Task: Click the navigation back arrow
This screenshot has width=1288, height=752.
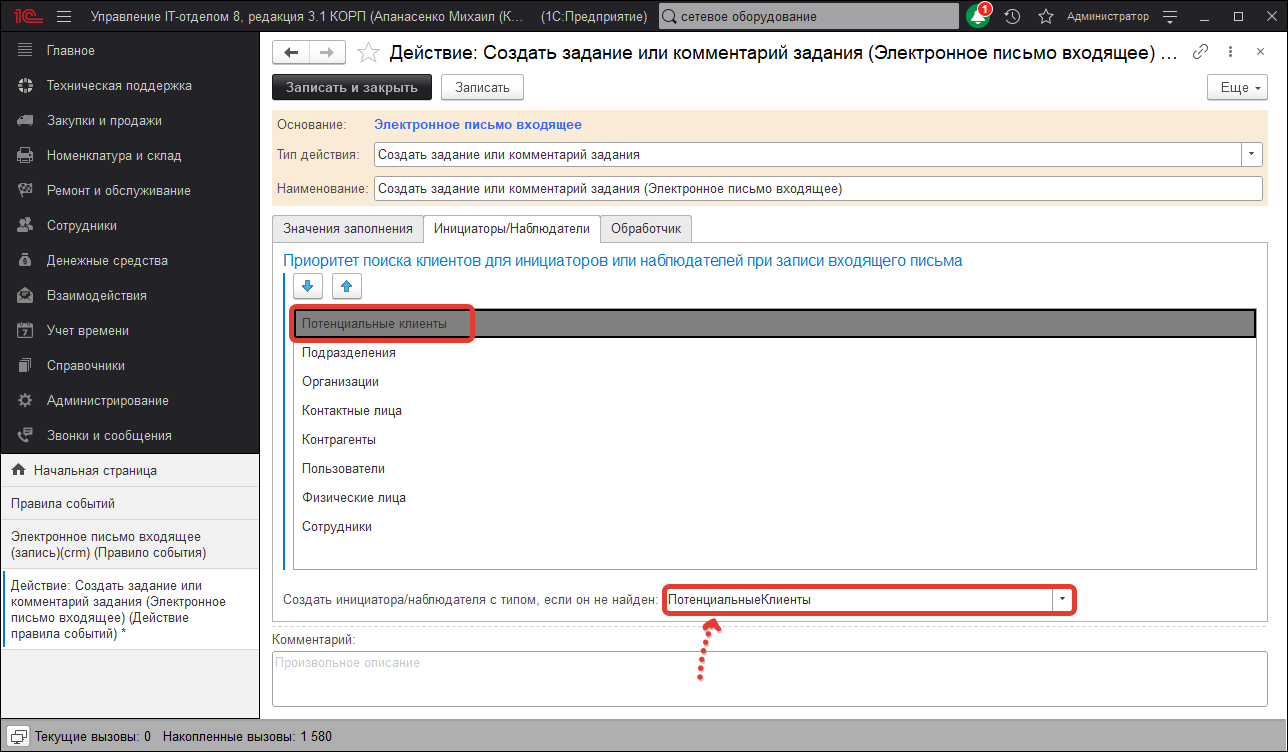Action: pyautogui.click(x=291, y=52)
